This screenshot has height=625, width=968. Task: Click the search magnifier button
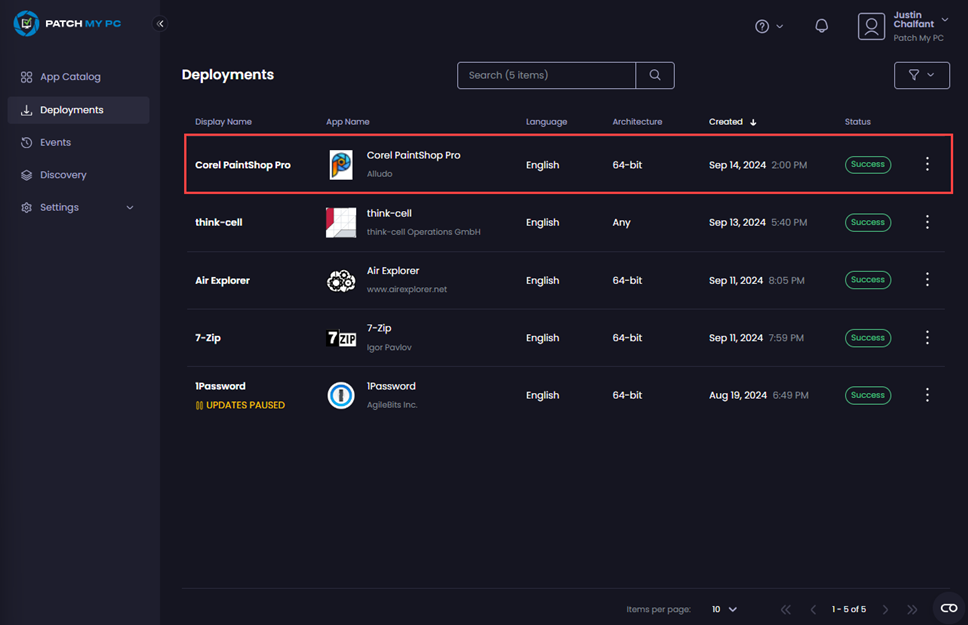tap(655, 75)
